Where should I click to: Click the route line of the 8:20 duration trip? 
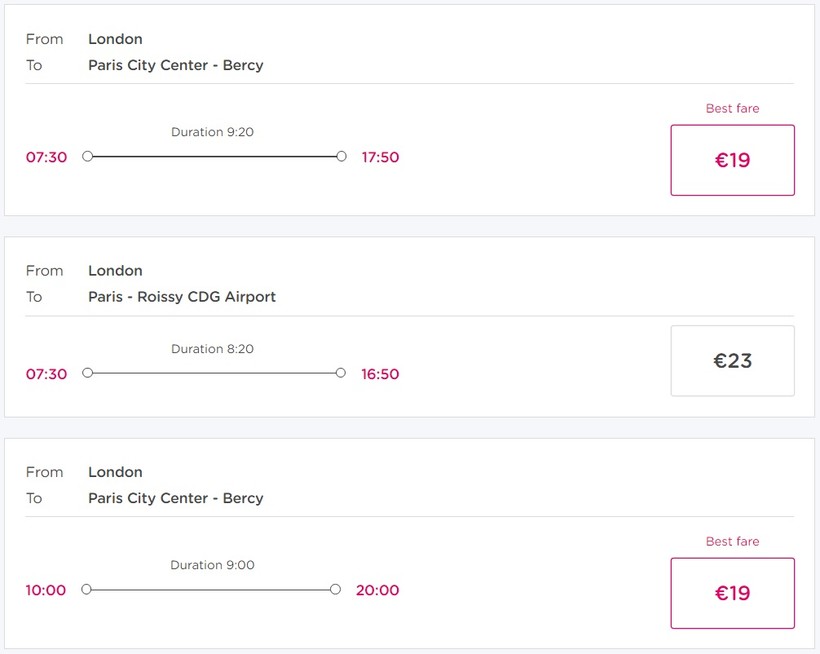coord(214,373)
